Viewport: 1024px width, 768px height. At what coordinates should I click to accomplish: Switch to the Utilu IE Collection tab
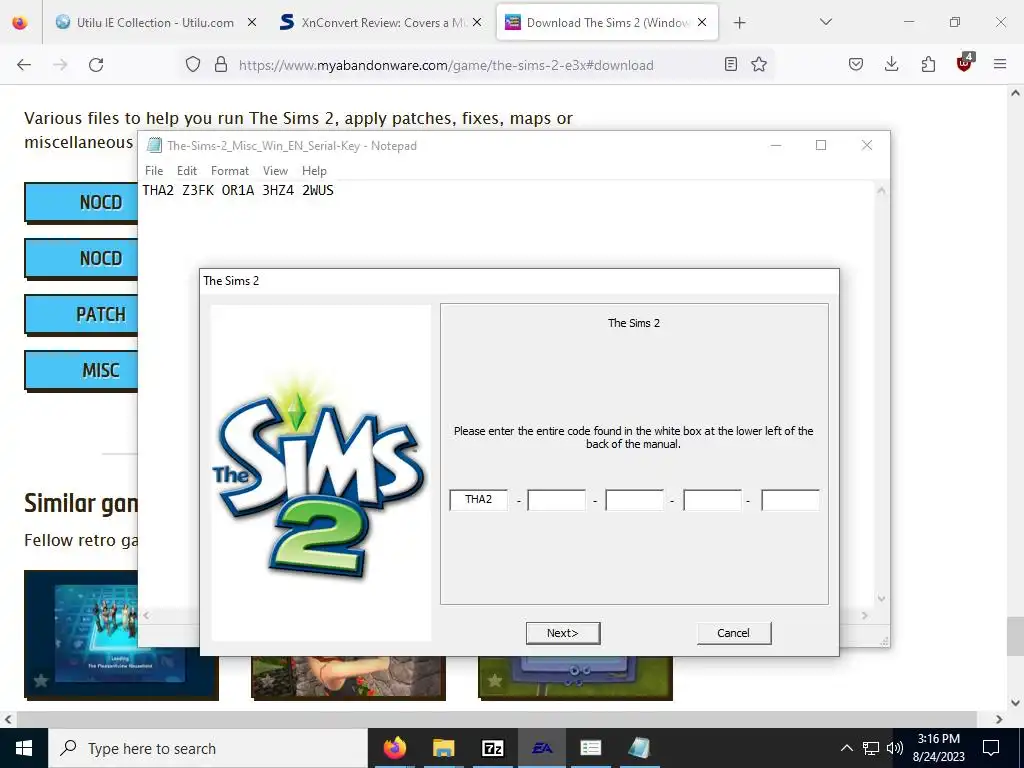155,22
